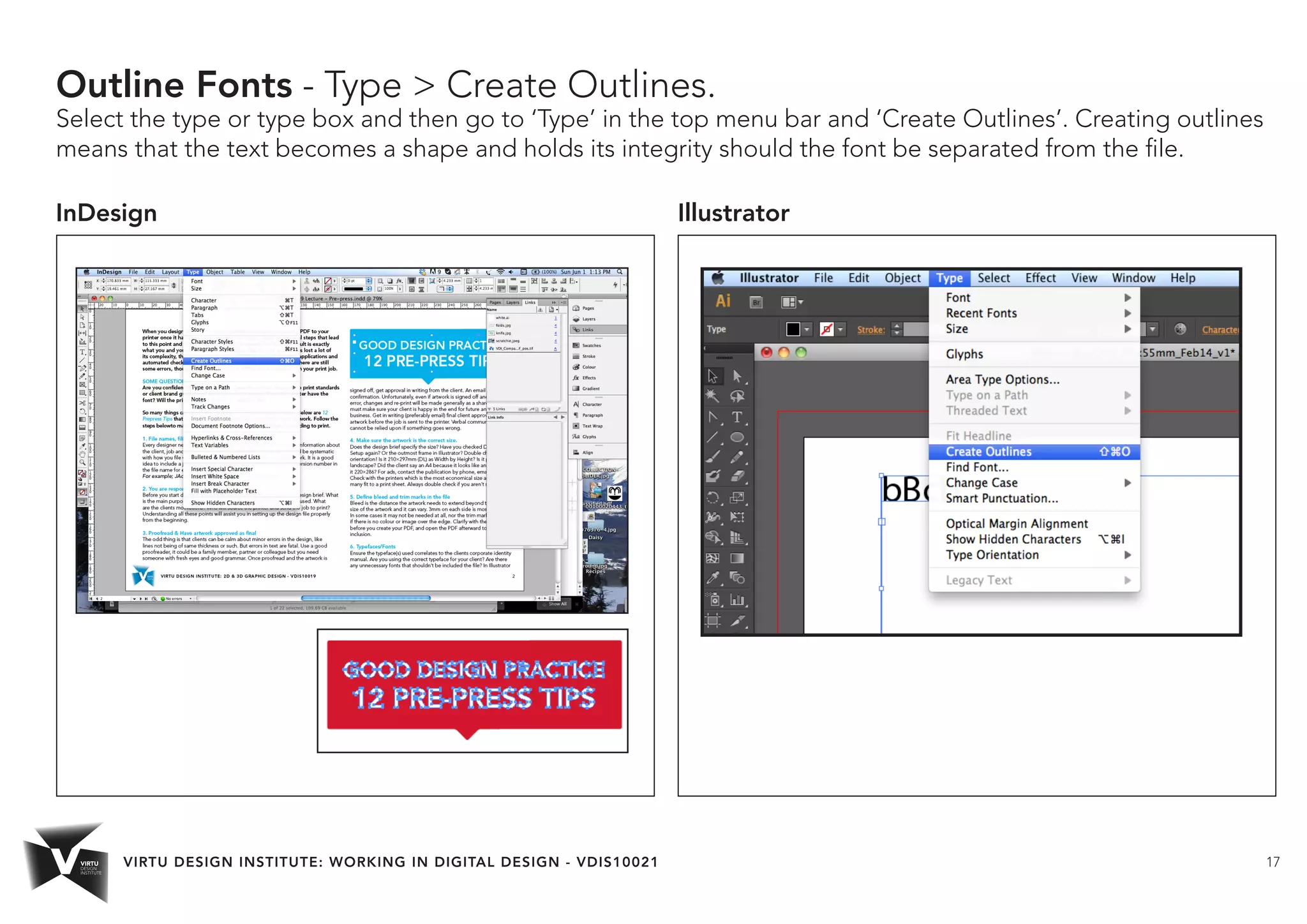Toggle Show Hidden Characters in Illustrator menu
The image size is (1307, 924).
click(x=1034, y=539)
